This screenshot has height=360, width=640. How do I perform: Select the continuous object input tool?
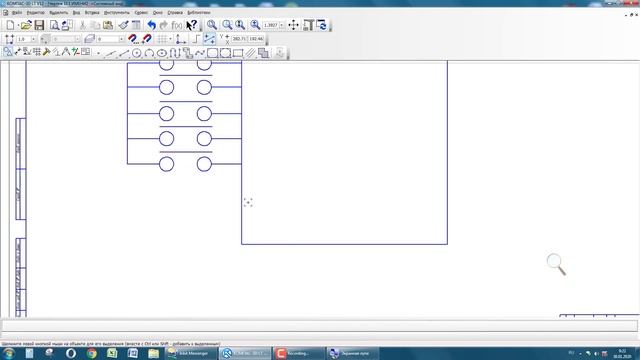click(175, 53)
